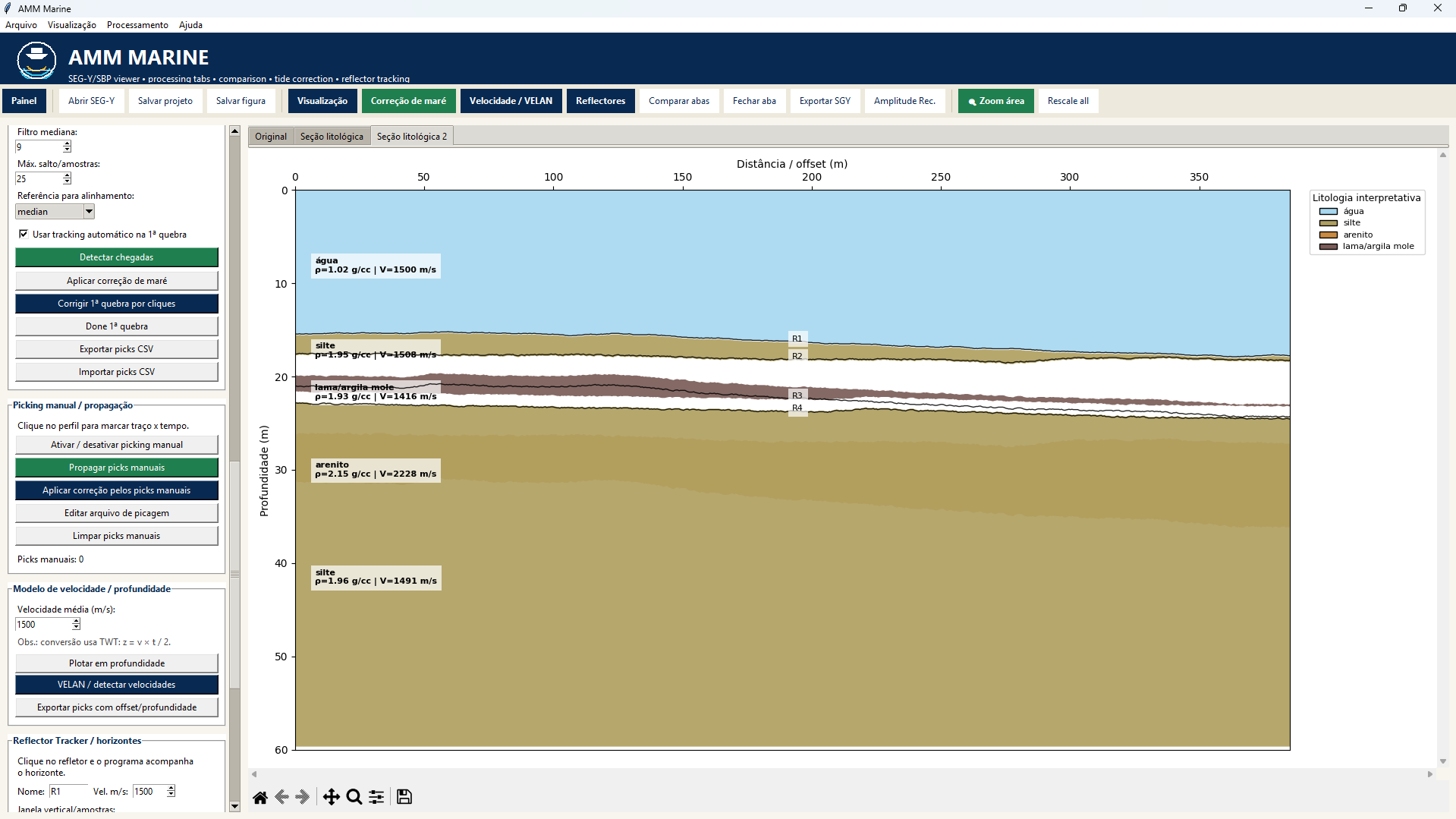Click the AMM Marine ship logo
Image resolution: width=1456 pixels, height=819 pixels.
[x=36, y=61]
